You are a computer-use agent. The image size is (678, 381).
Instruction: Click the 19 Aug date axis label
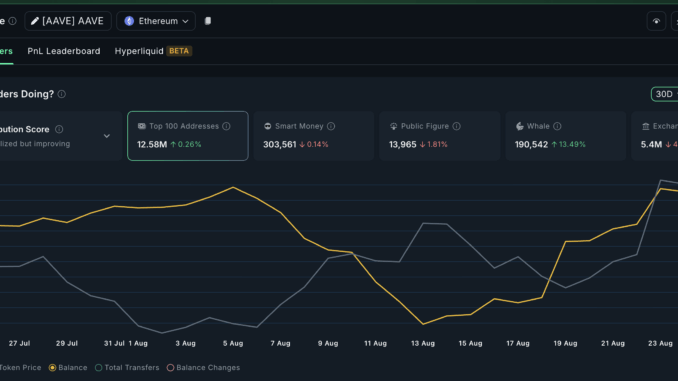coord(565,343)
